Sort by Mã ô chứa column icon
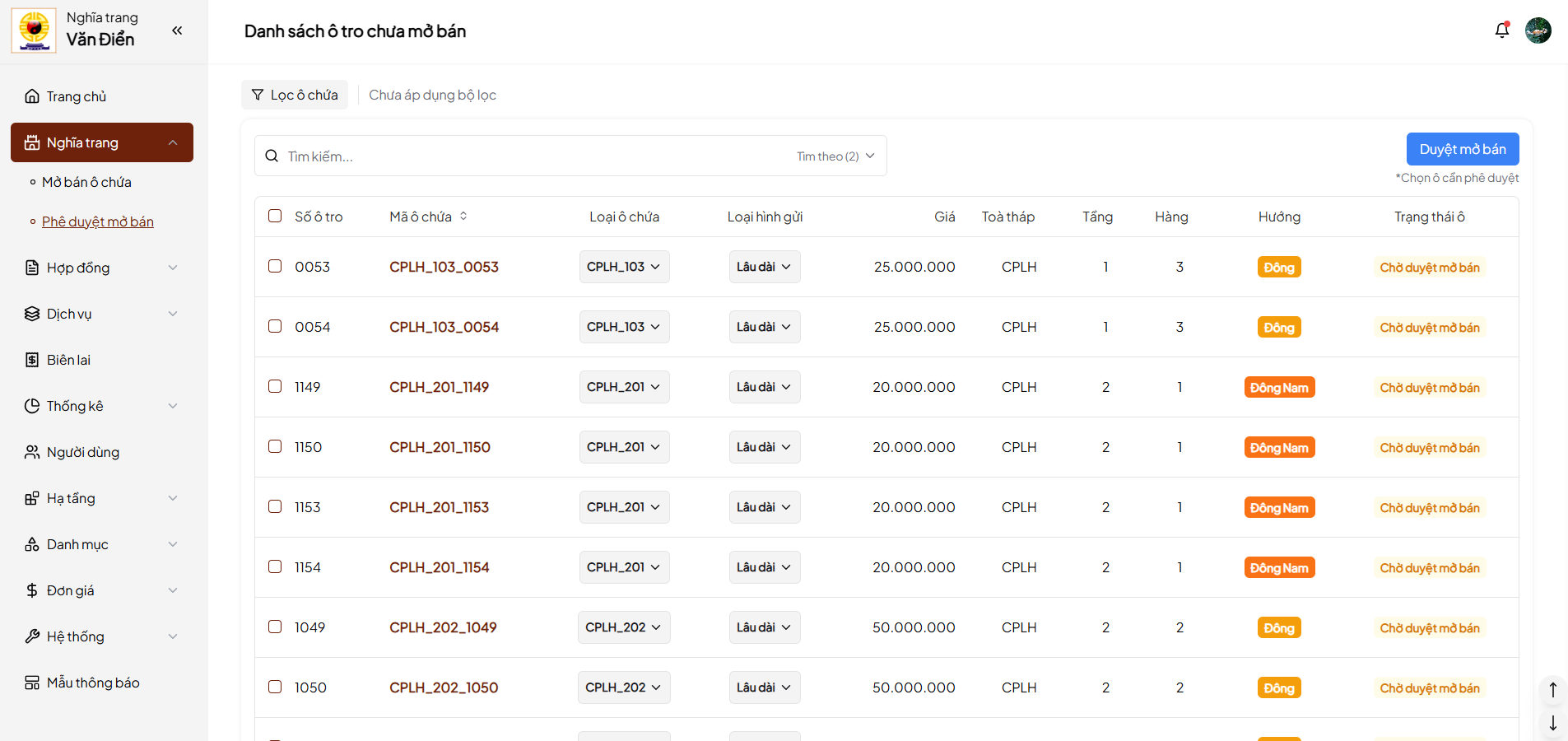1568x741 pixels. (x=463, y=217)
